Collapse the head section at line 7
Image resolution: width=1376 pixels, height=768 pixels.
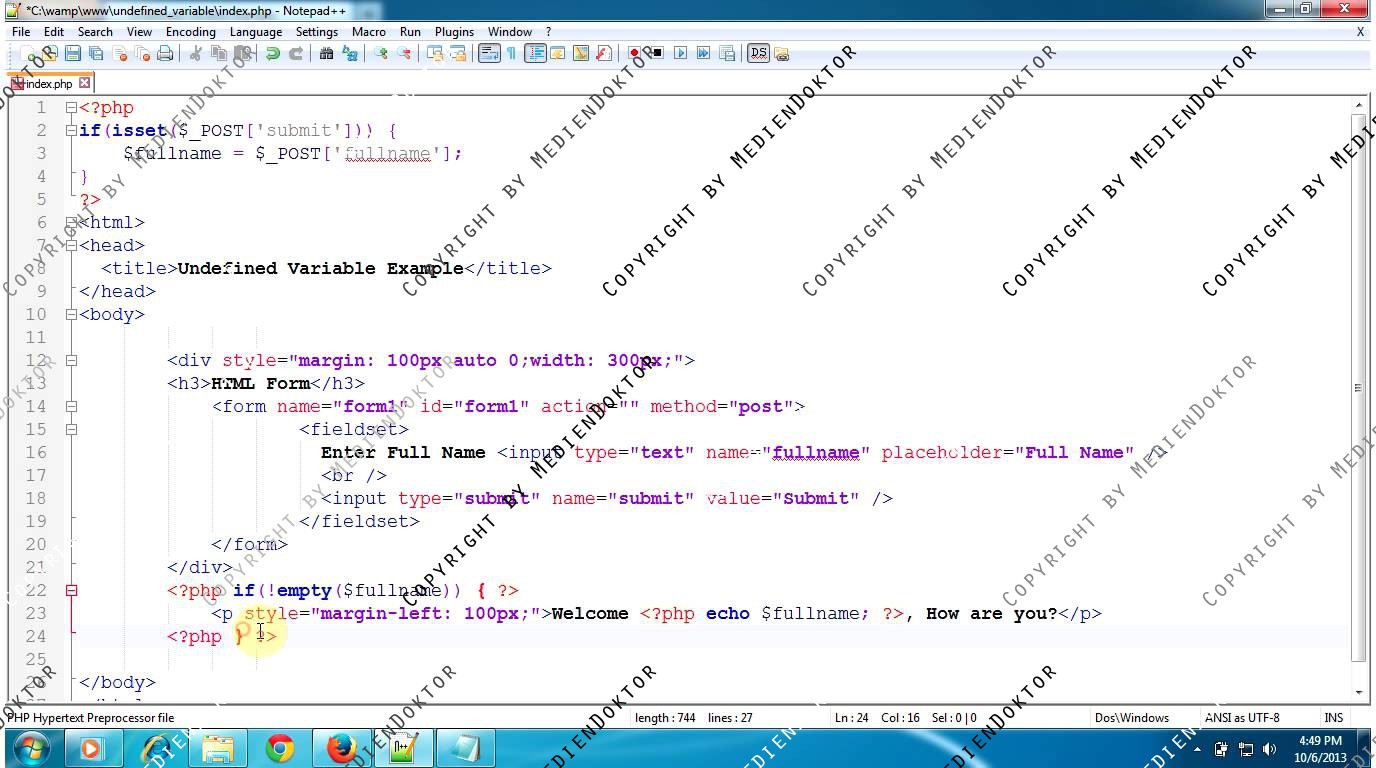click(71, 245)
